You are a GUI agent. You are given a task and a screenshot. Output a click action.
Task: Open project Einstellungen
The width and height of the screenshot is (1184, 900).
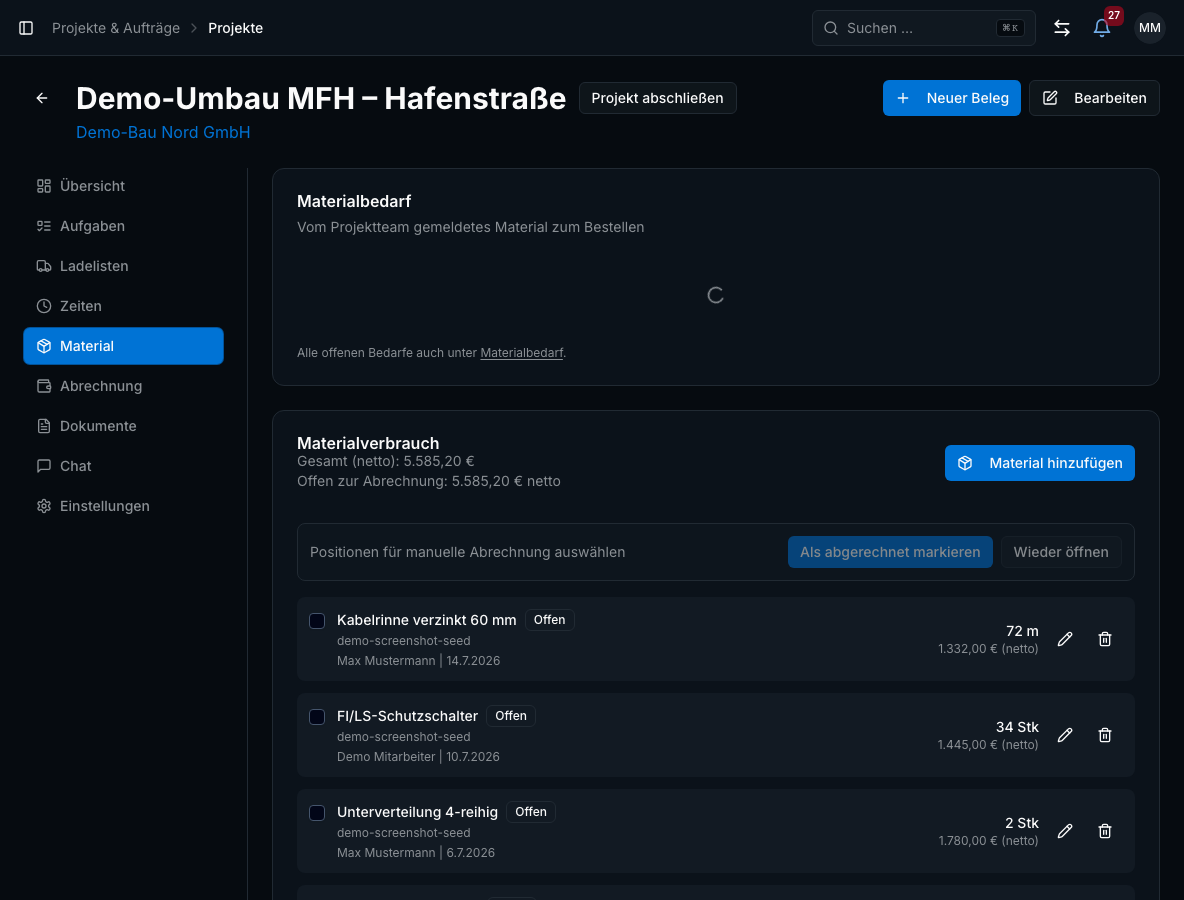click(x=123, y=506)
